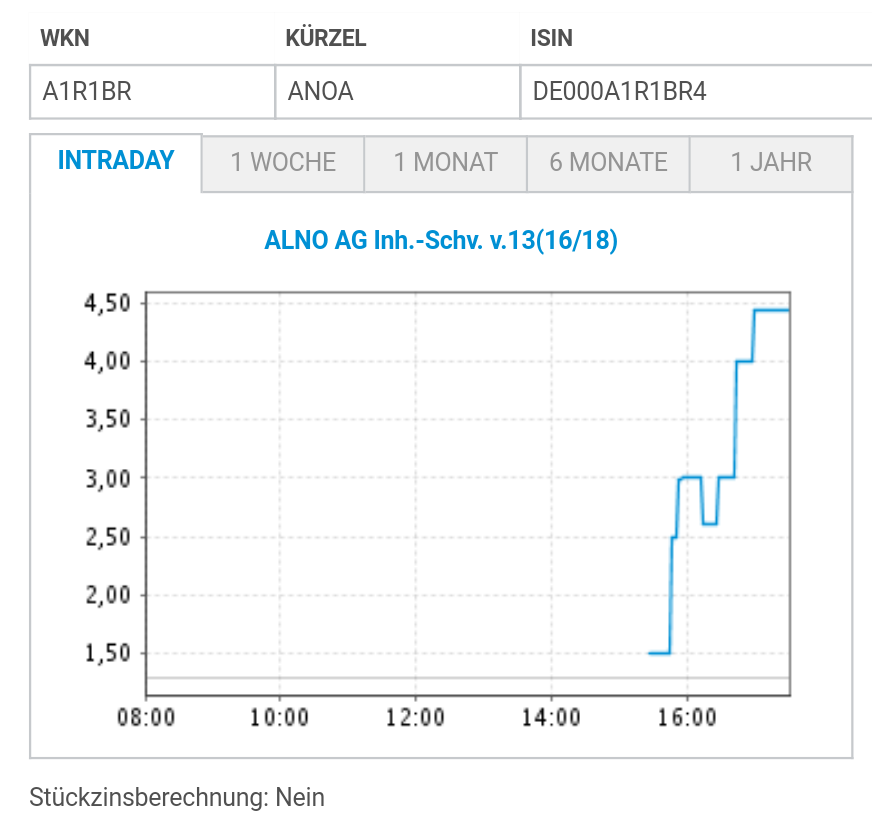The height and width of the screenshot is (838, 872).
Task: Click the Stückzinsberechnung: Nein text
Action: 177,797
